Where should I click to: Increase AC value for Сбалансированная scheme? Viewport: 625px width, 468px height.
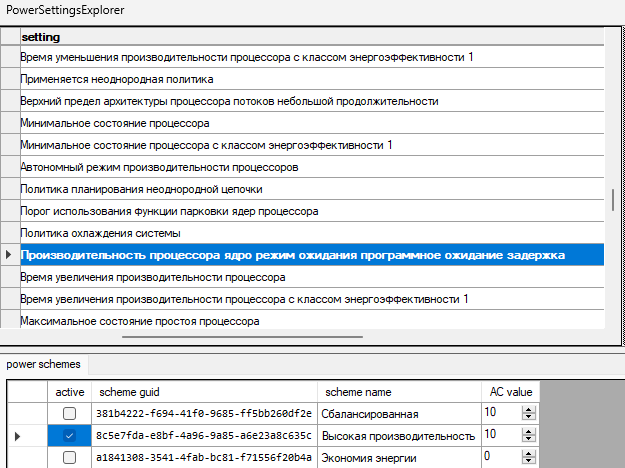coord(529,410)
